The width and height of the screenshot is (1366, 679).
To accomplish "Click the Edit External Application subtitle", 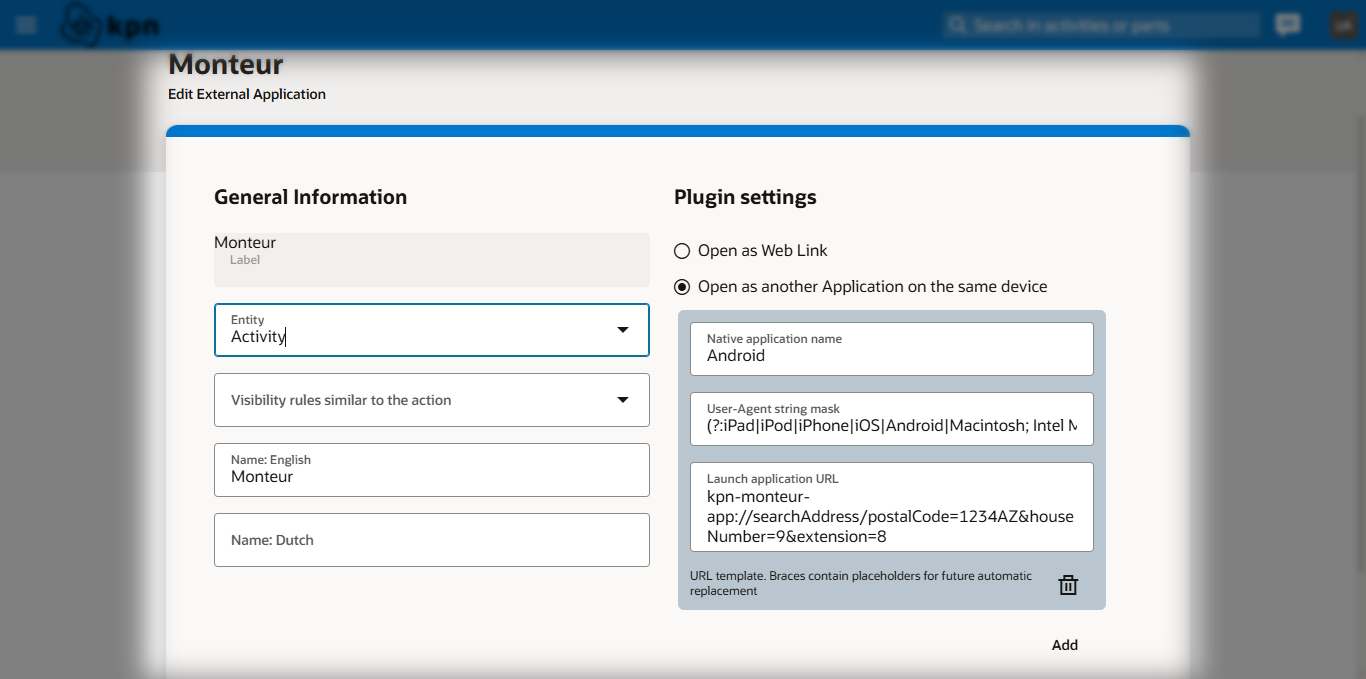I will point(247,94).
